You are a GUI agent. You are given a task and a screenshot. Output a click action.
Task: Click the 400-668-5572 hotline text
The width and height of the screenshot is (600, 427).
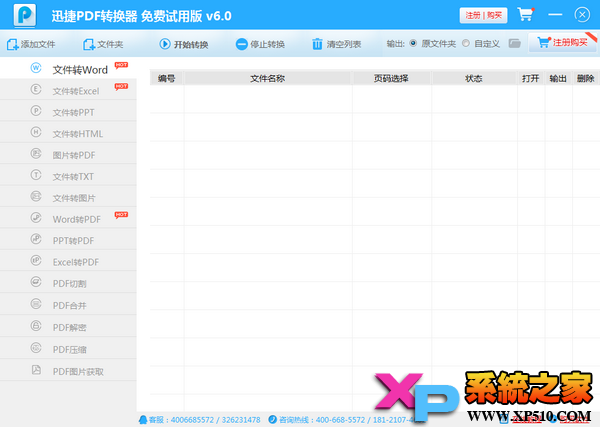tap(340, 420)
